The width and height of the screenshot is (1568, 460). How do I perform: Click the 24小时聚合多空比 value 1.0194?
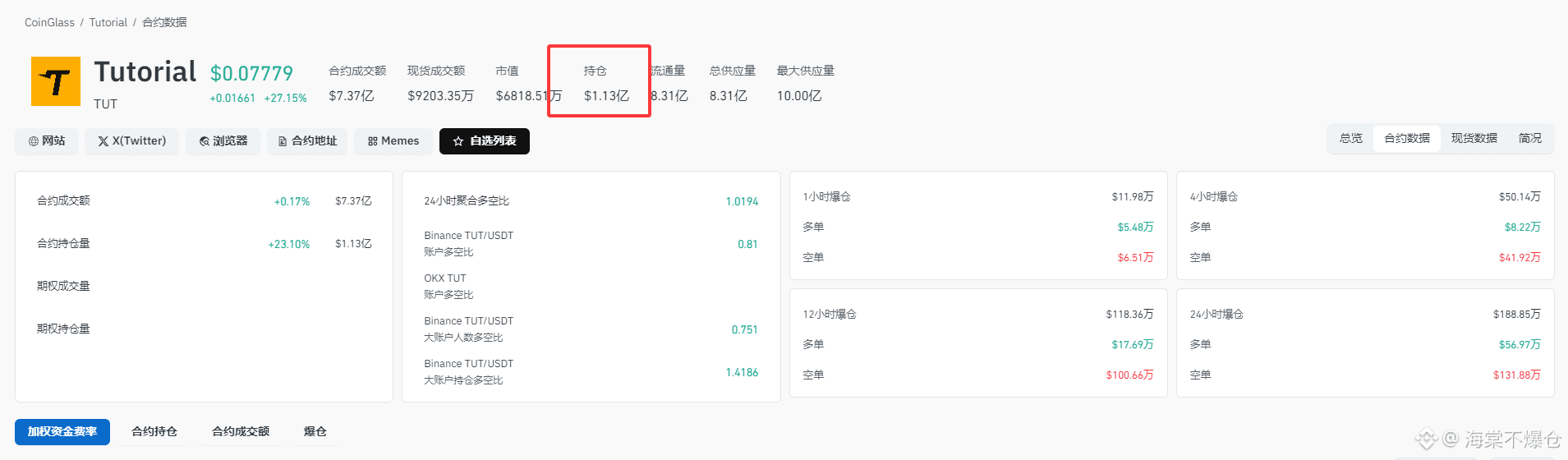click(742, 201)
